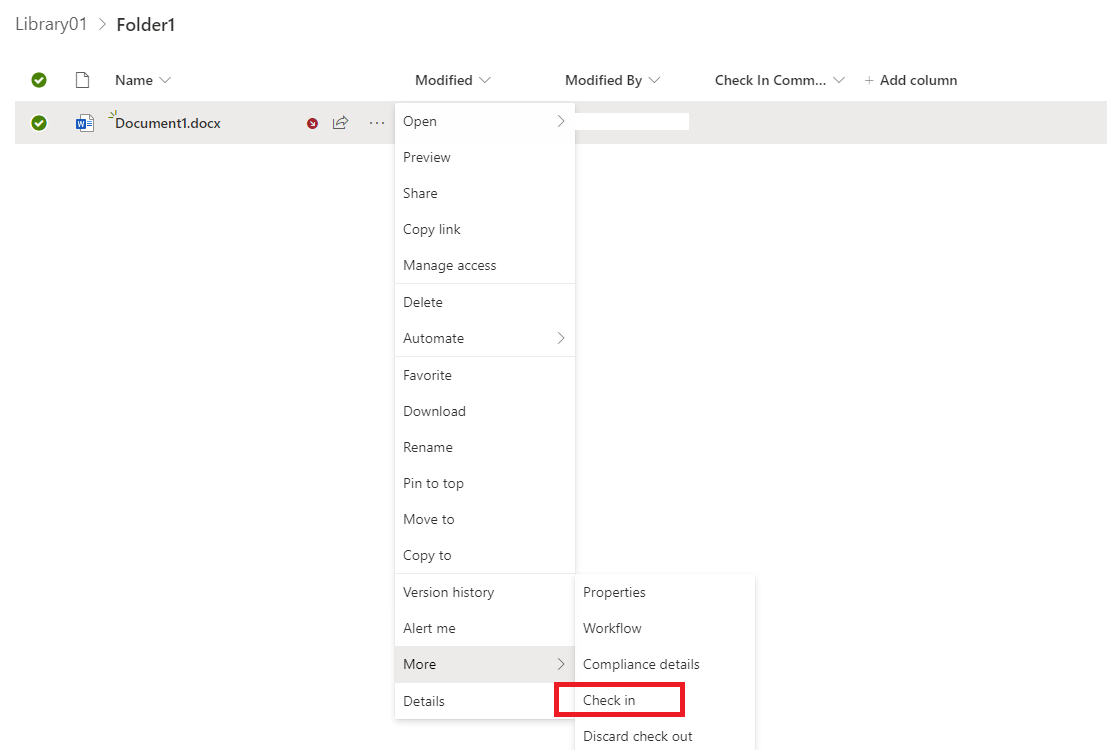This screenshot has height=750, width=1107.
Task: Open Compliance details
Action: pos(665,665)
